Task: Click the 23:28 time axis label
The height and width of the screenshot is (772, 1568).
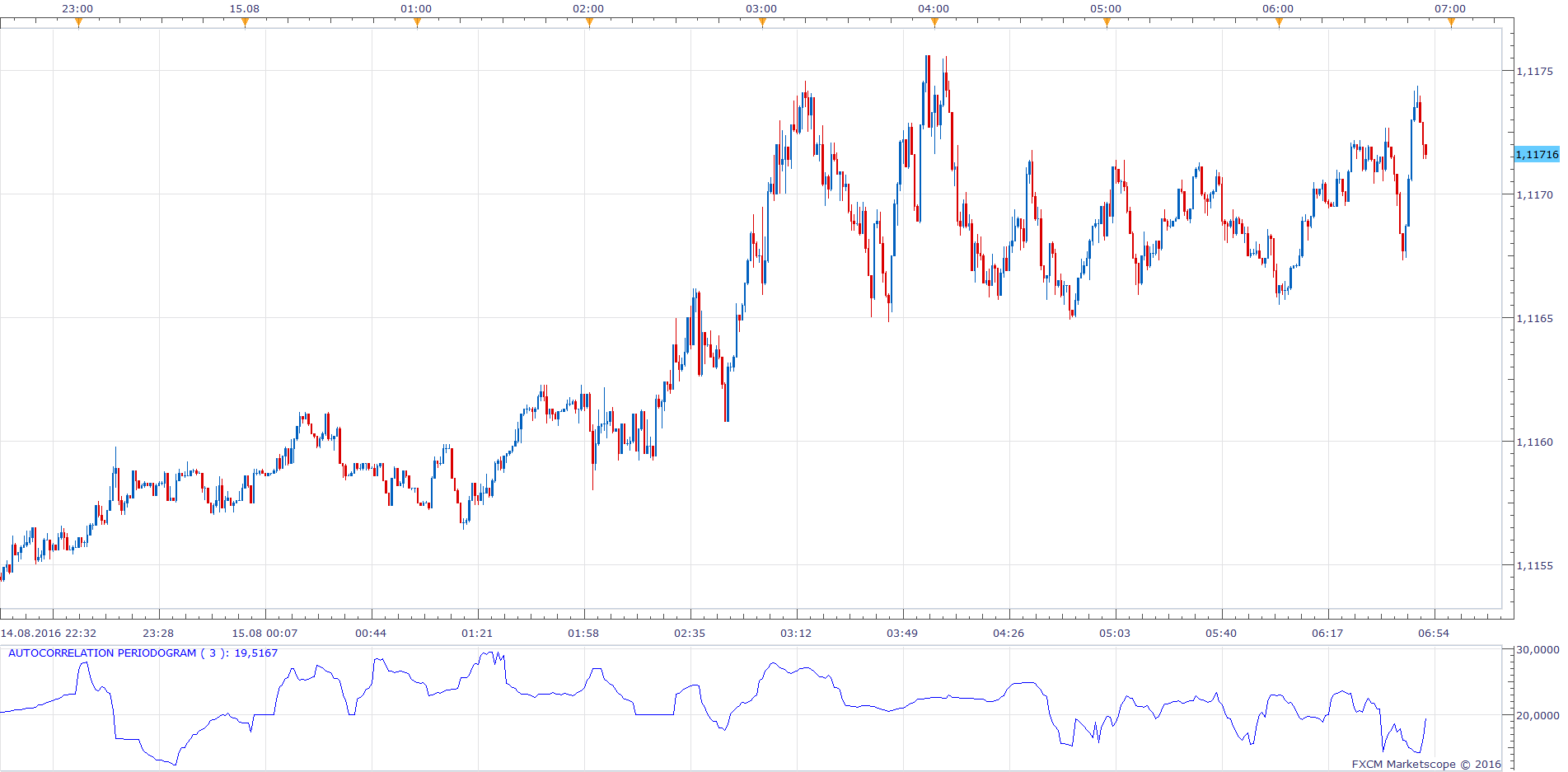Action: tap(158, 633)
